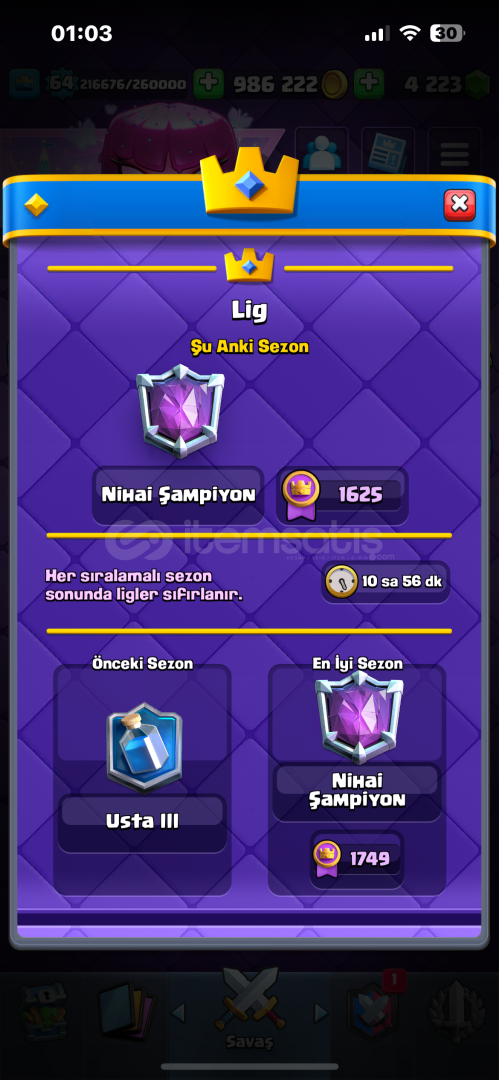Navigate right with arrow beside Savaş
This screenshot has height=1080, width=499.
coord(320,1012)
